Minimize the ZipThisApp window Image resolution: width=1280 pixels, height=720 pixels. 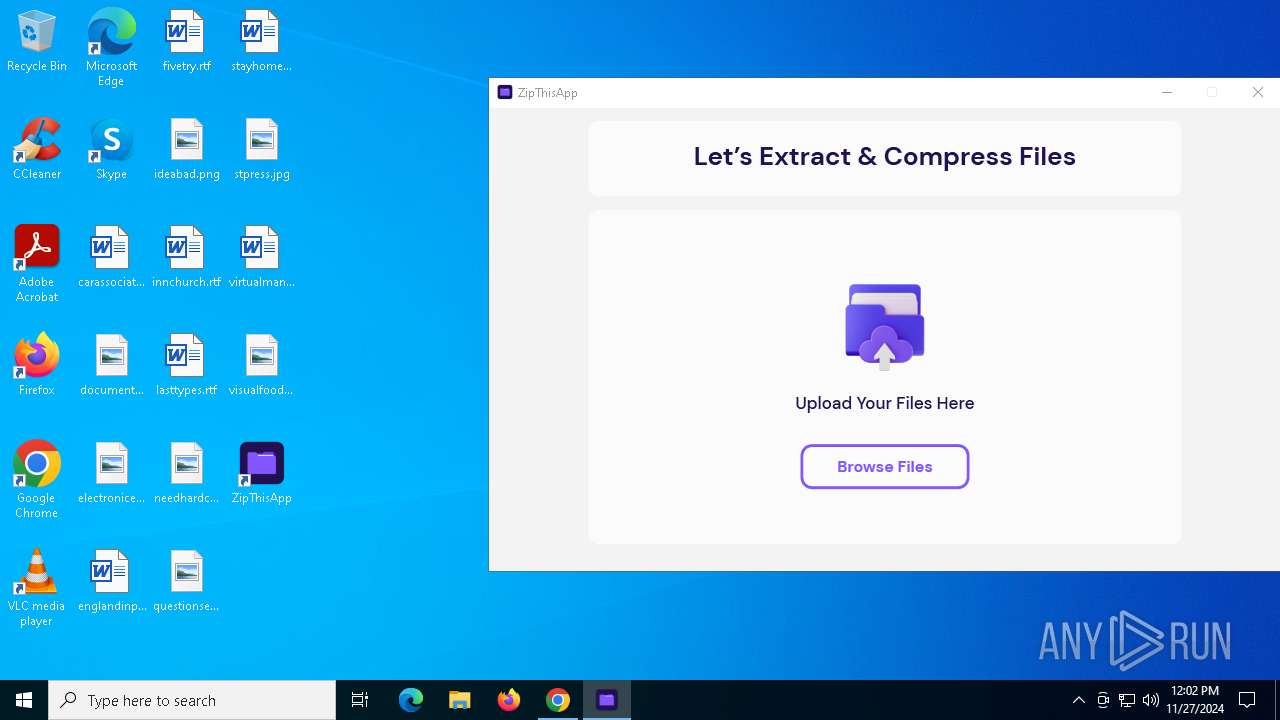click(1166, 92)
